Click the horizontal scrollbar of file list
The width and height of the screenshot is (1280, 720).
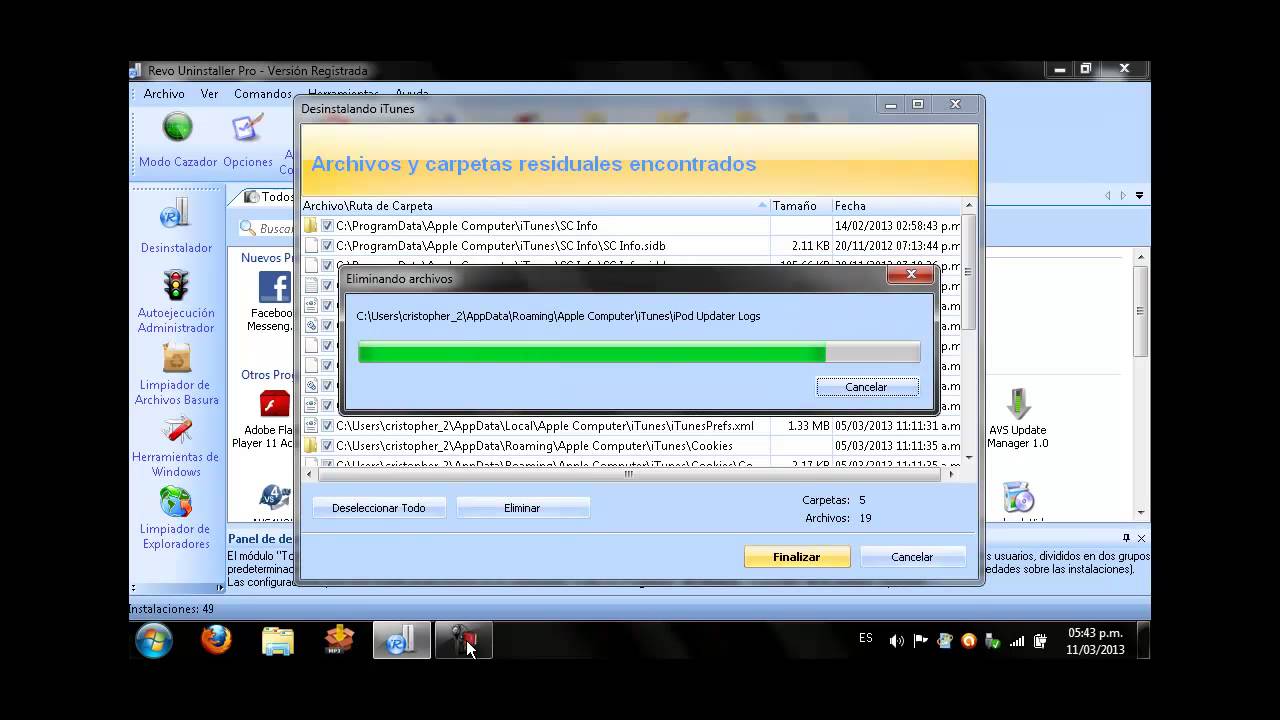click(x=630, y=475)
